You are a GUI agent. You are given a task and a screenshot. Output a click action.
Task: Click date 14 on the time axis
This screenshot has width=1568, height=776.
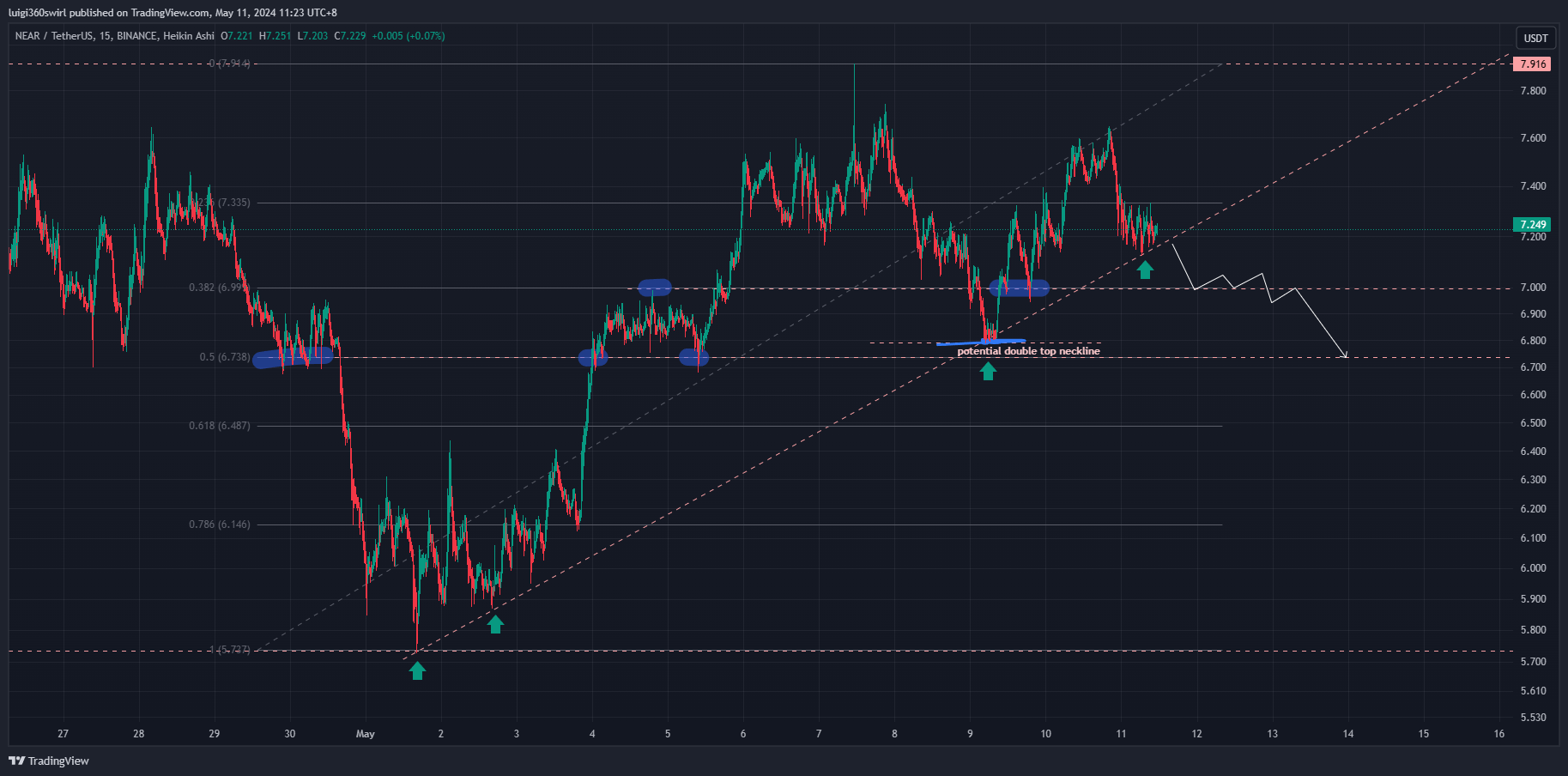(x=1348, y=734)
